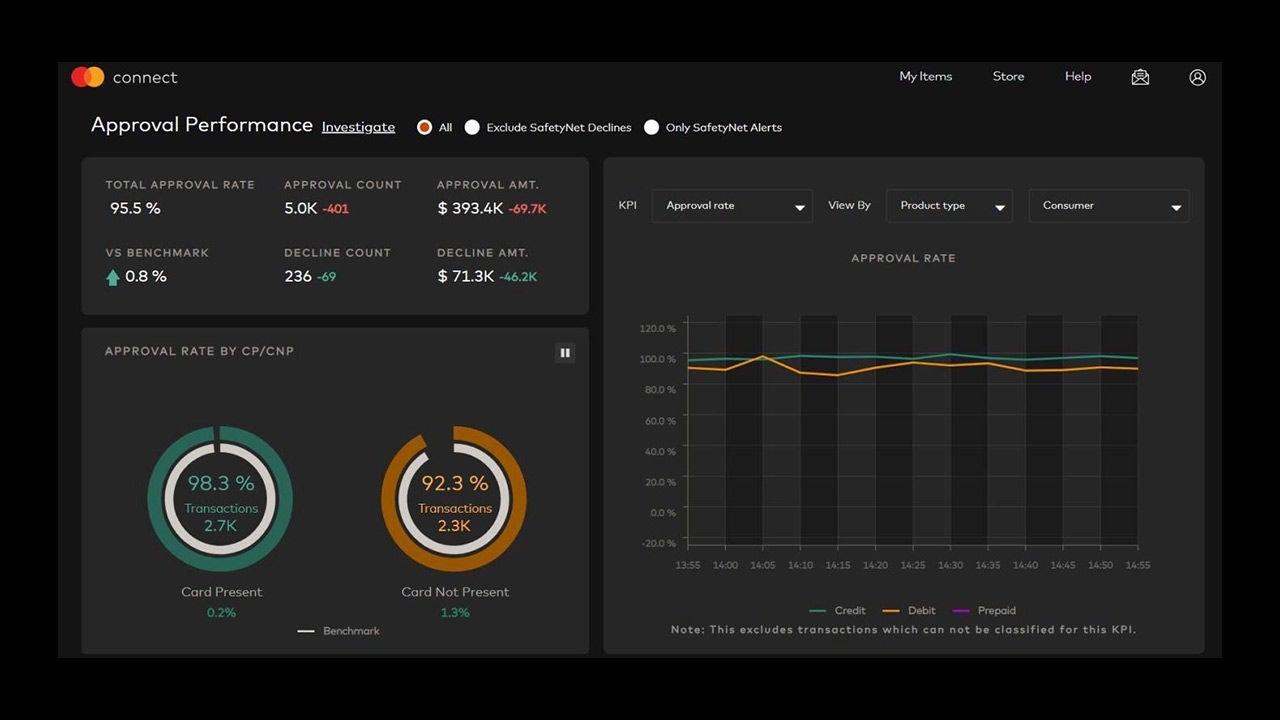Open the user profile icon
The width and height of the screenshot is (1280, 720).
click(x=1197, y=77)
